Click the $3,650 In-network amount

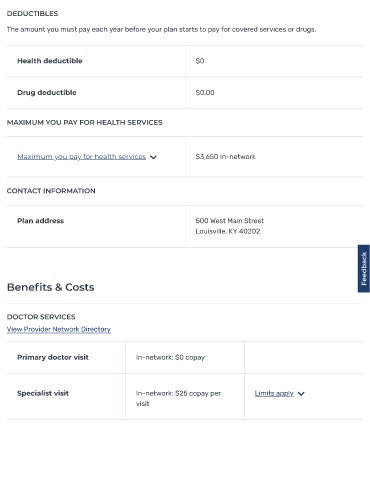click(x=225, y=157)
